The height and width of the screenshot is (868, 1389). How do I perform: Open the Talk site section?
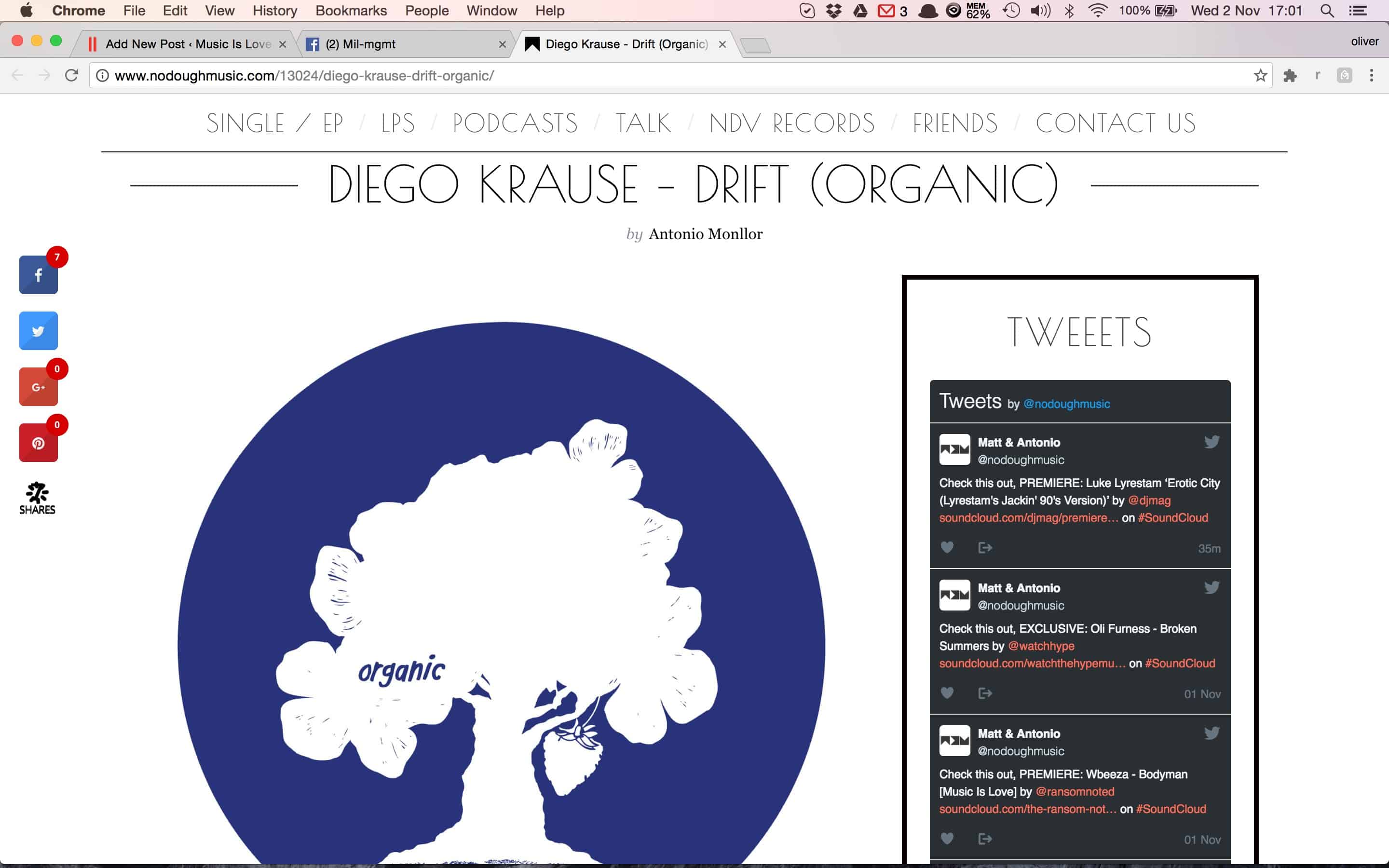pos(643,123)
